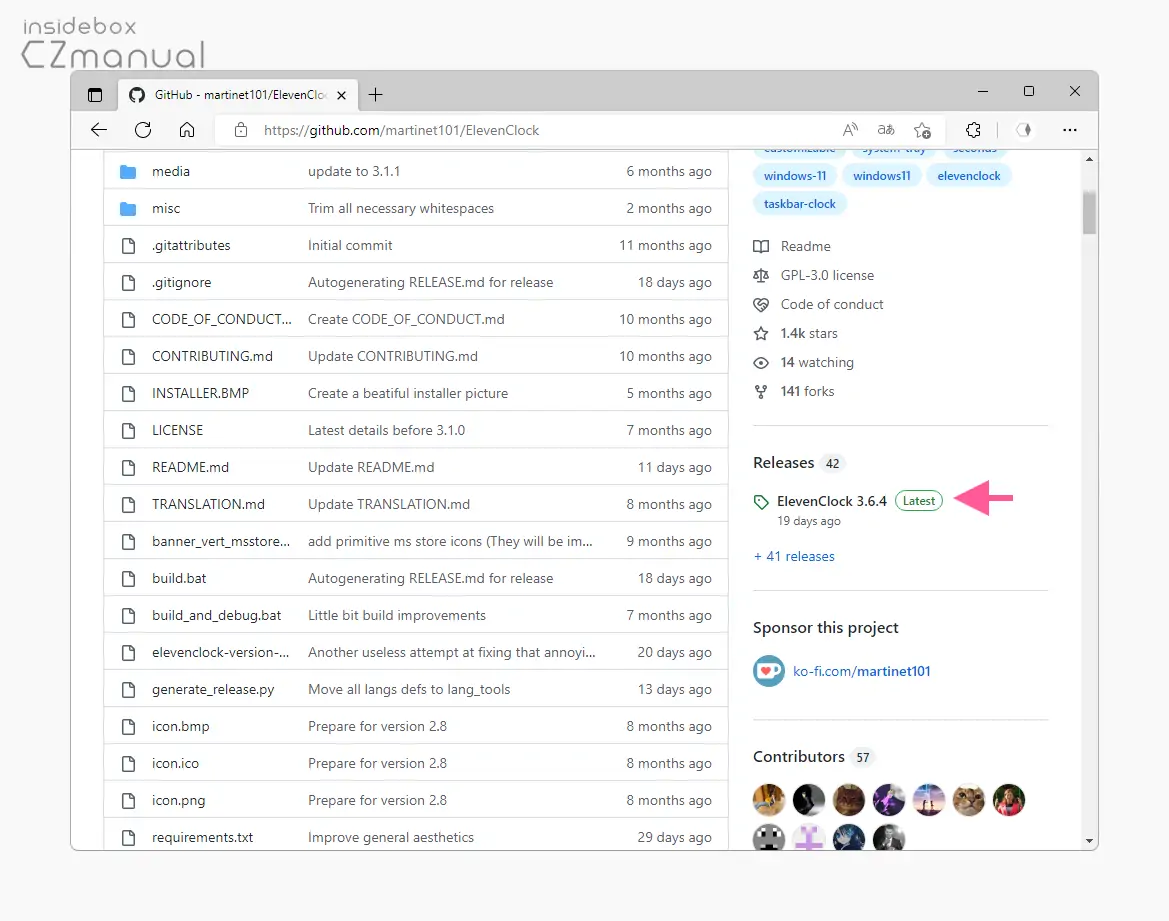The height and width of the screenshot is (921, 1169).
Task: Click the site lock info icon
Action: pos(241,131)
